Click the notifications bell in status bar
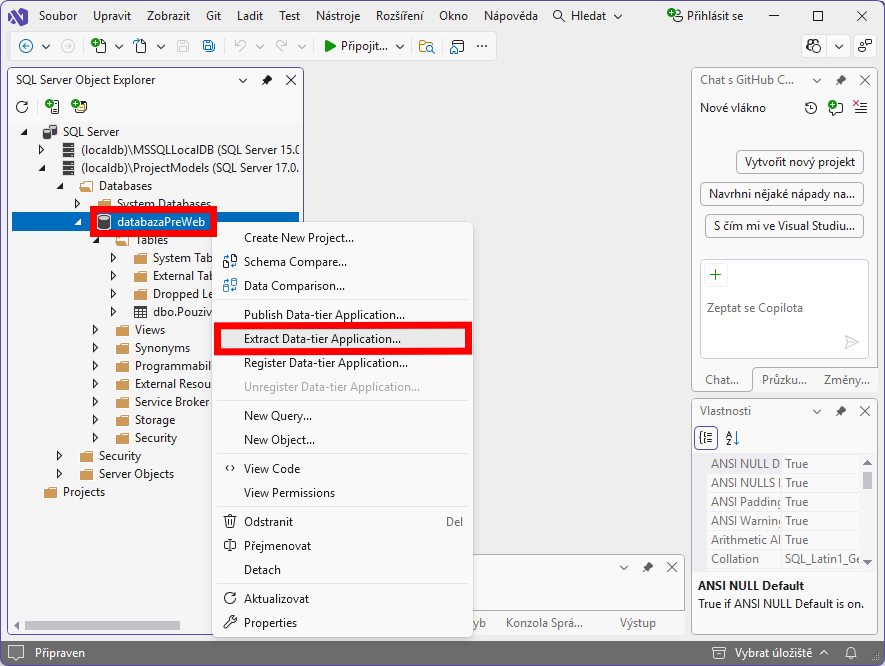 851,653
